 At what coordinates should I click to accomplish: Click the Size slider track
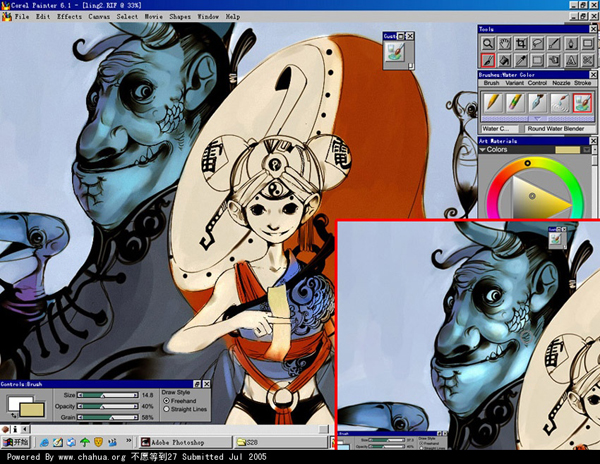tap(108, 395)
